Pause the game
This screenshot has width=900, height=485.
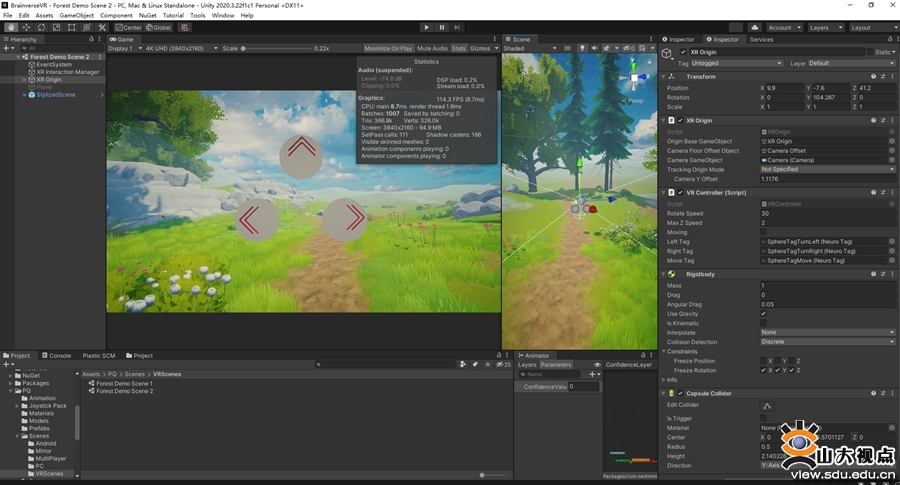click(x=441, y=28)
